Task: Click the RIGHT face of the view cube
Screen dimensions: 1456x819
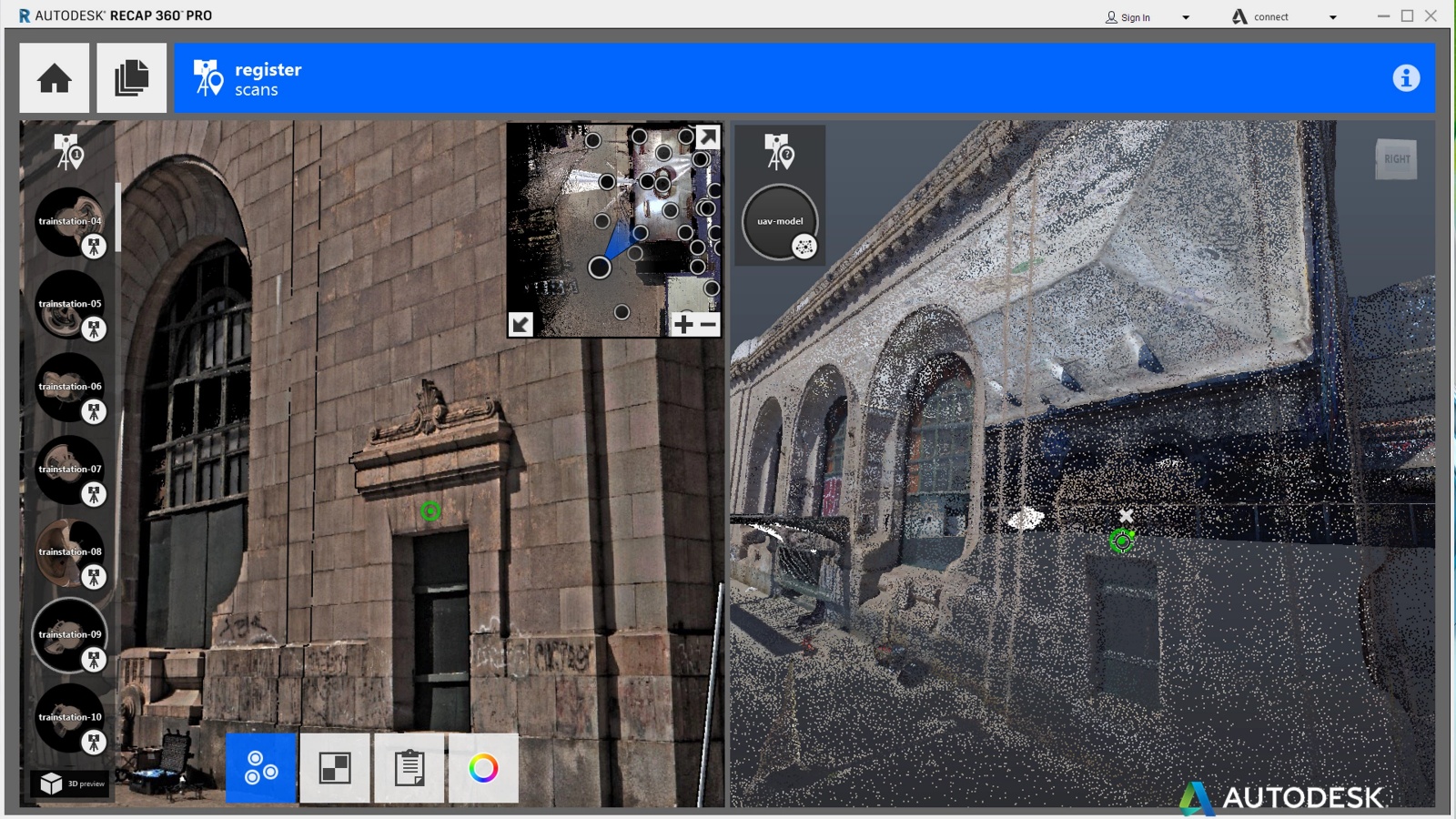Action: coord(1396,159)
